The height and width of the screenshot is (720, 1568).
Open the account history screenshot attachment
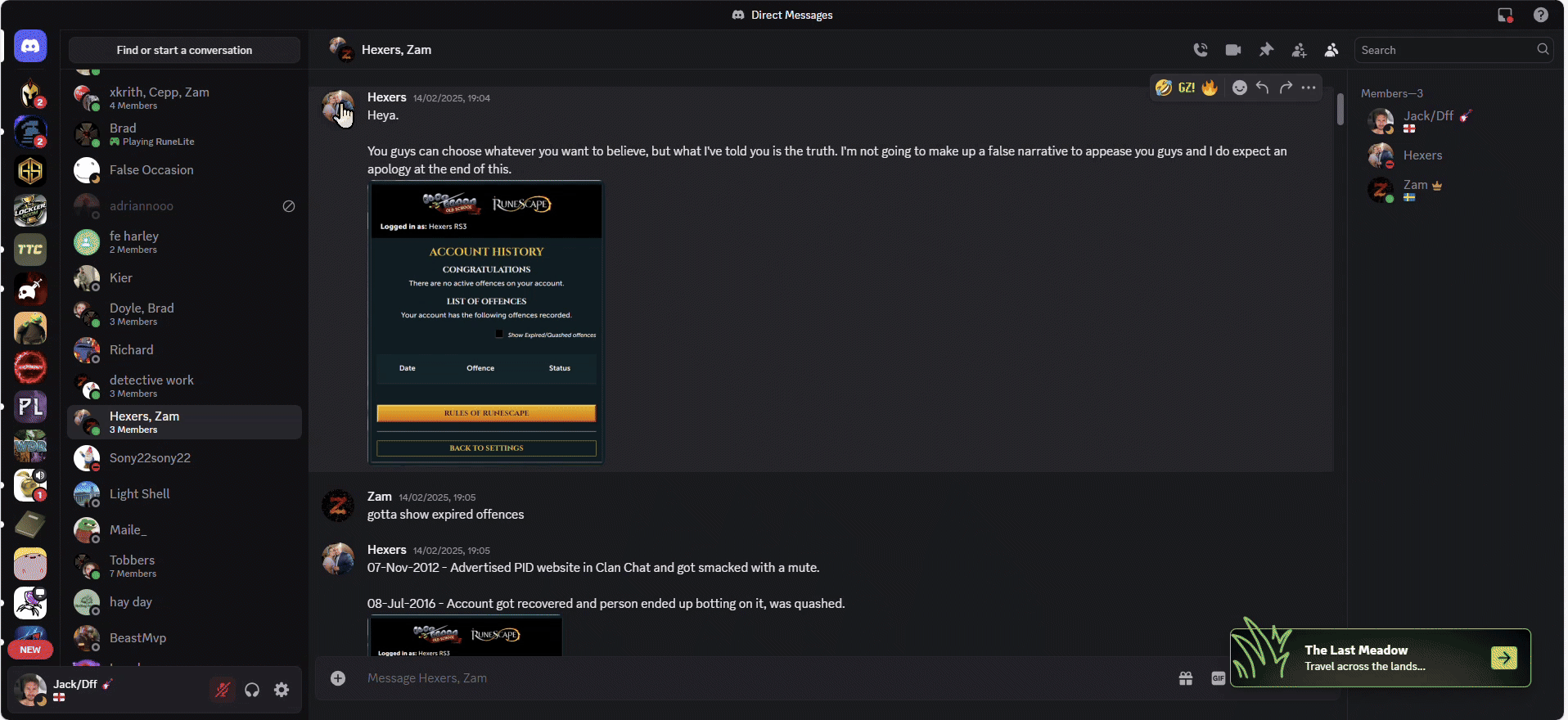485,322
